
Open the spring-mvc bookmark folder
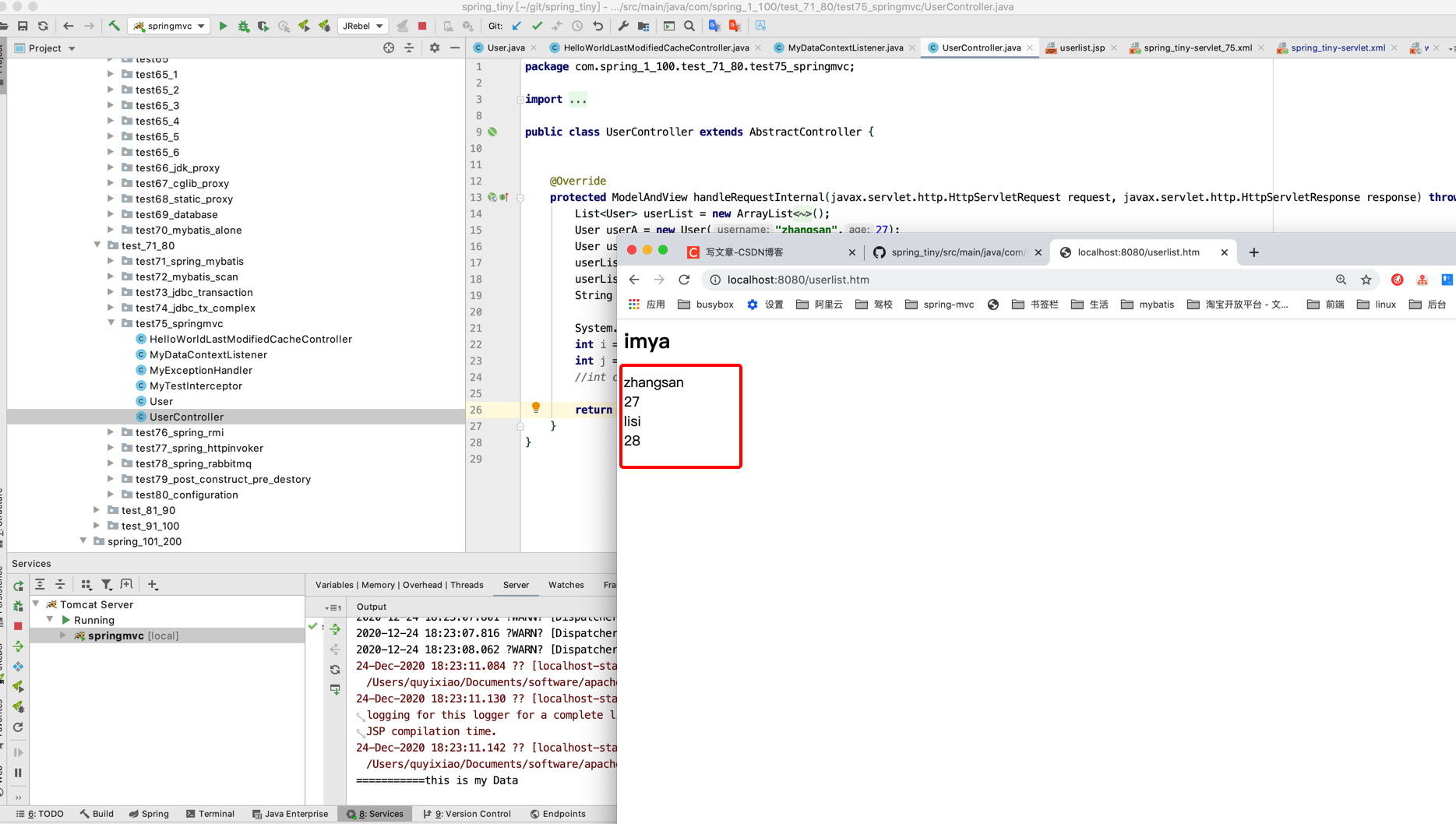pos(940,305)
